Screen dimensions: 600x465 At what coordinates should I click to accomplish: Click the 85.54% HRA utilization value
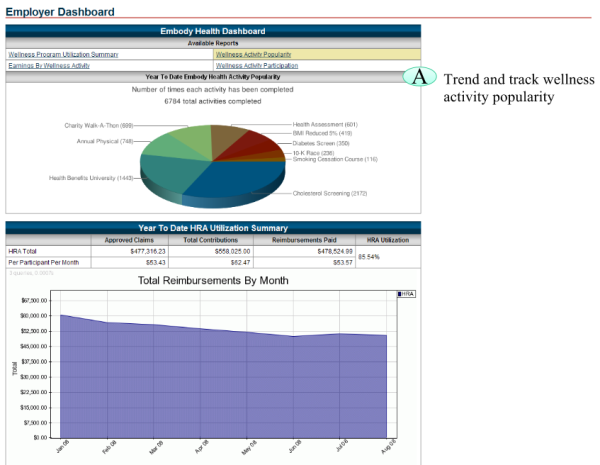(369, 257)
